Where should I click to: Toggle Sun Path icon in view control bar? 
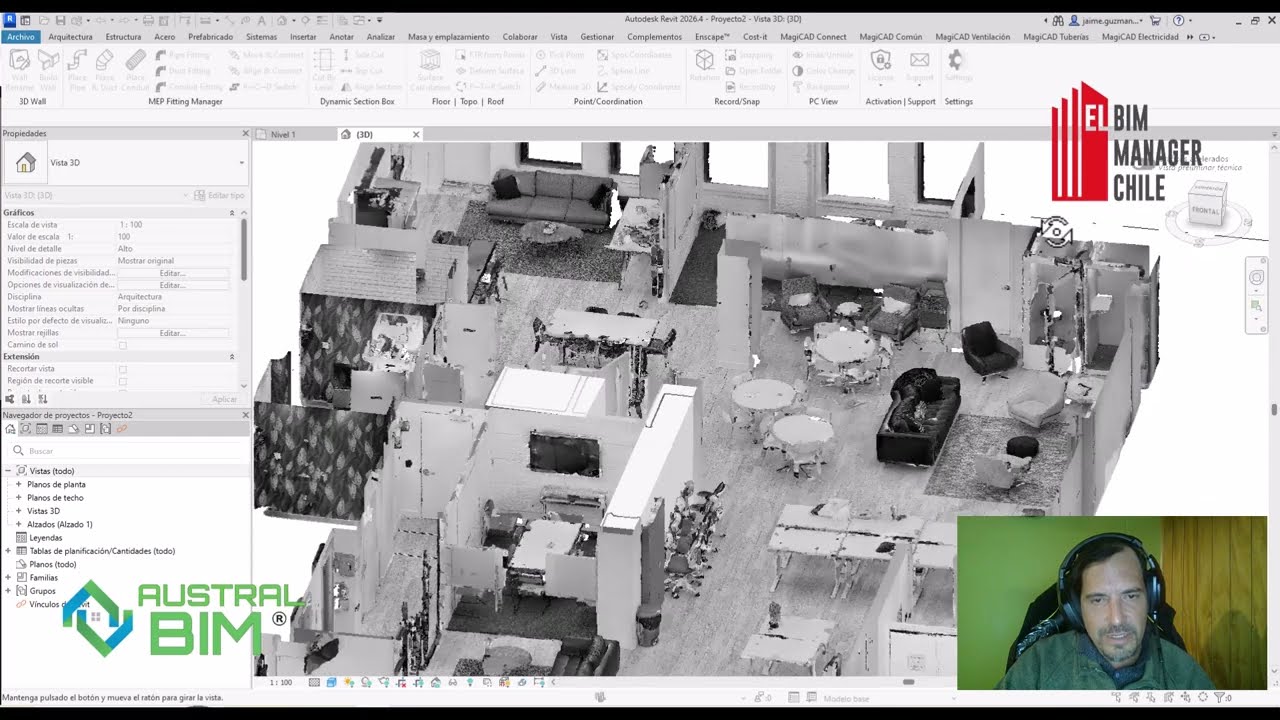(x=349, y=682)
